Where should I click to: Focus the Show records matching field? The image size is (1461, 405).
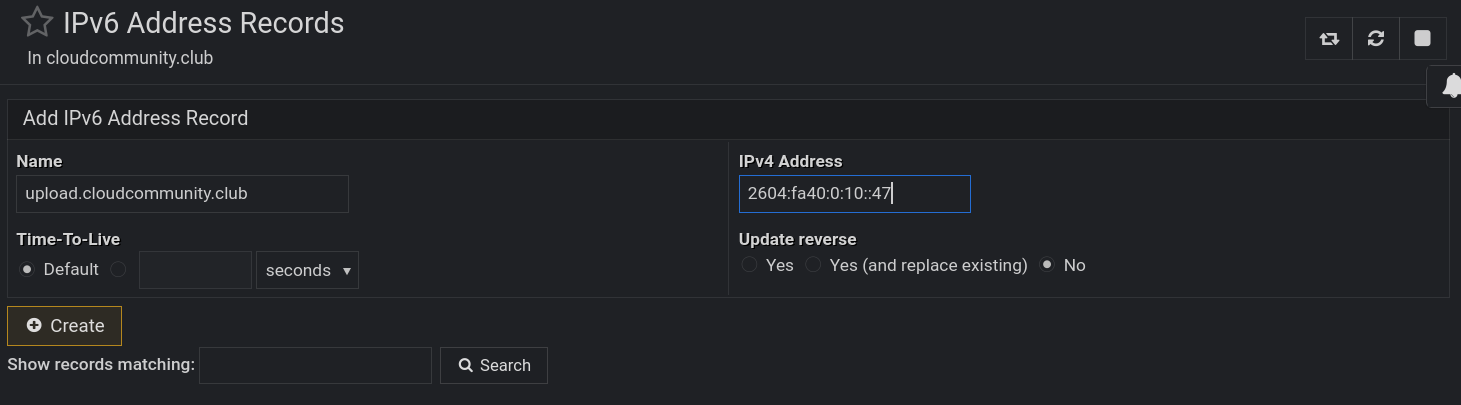(315, 365)
